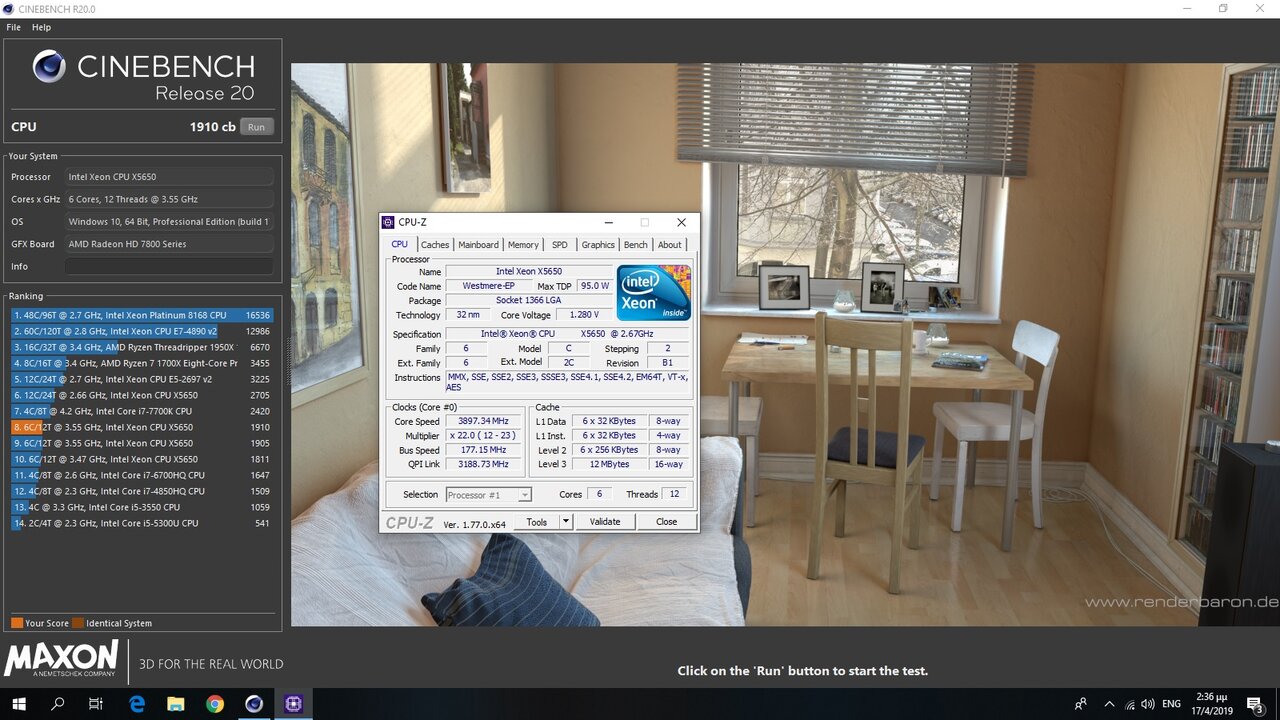
Task: Switch to CPU tab in CPU-Z
Action: point(400,244)
